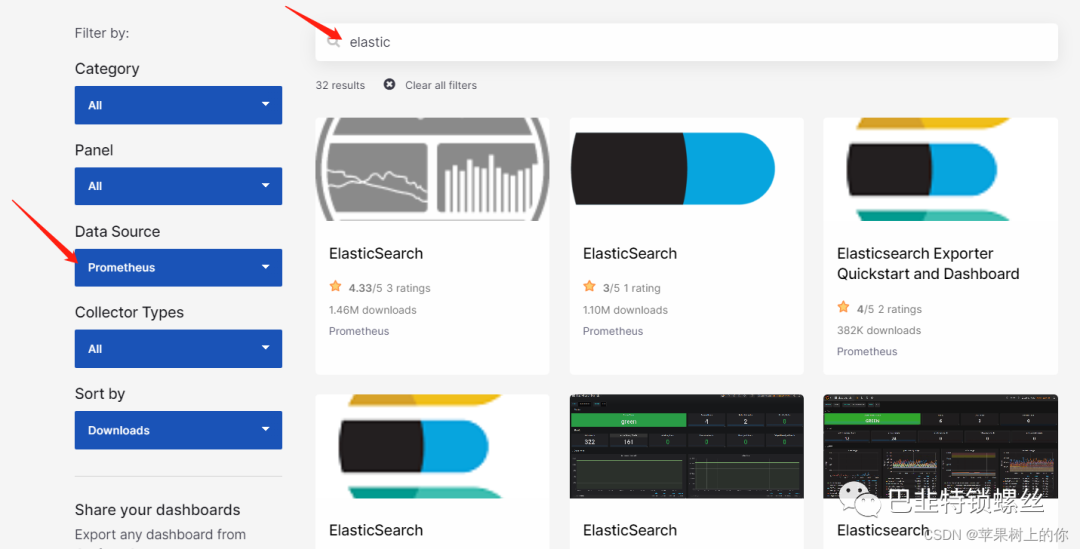
Task: Click the Prometheus label under 382K downloads
Action: (x=867, y=351)
